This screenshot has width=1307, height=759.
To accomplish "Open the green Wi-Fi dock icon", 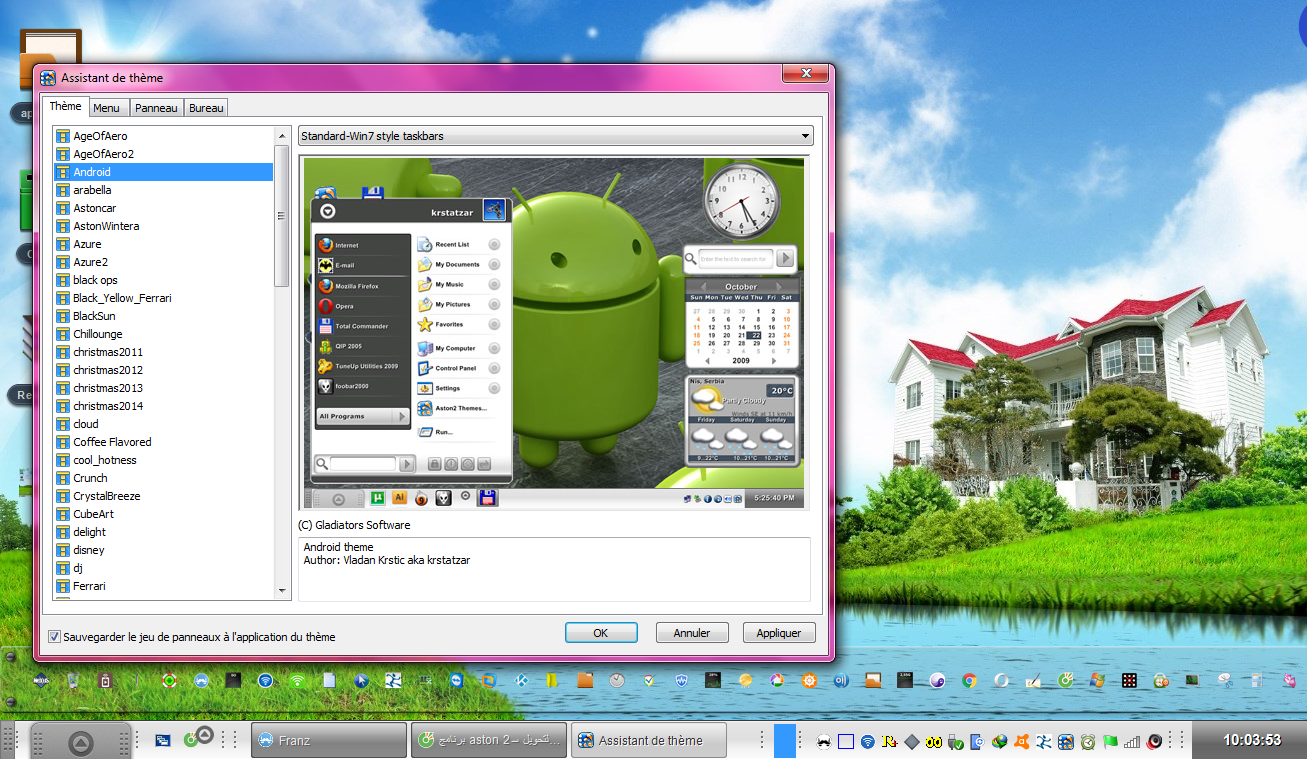I will click(x=298, y=680).
